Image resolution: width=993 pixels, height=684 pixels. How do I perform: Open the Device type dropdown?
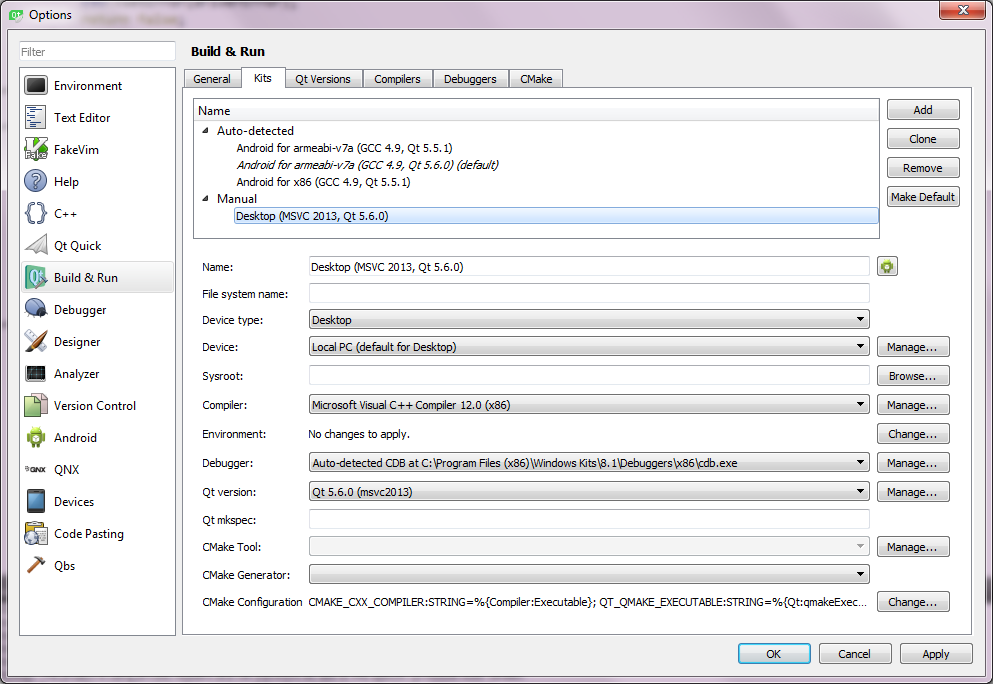tap(589, 320)
